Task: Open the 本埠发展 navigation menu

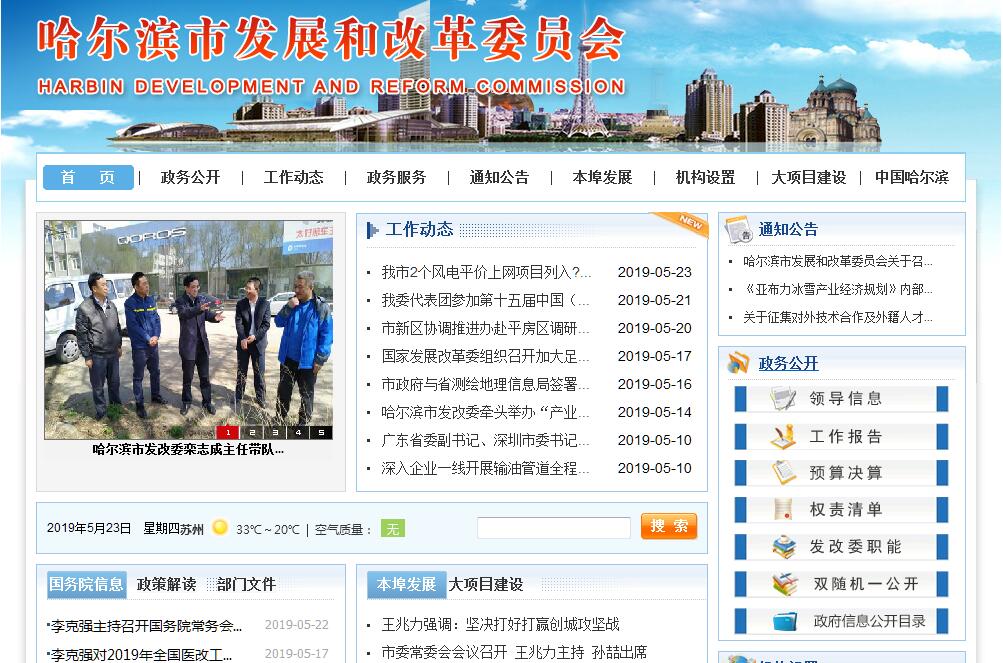Action: click(603, 177)
